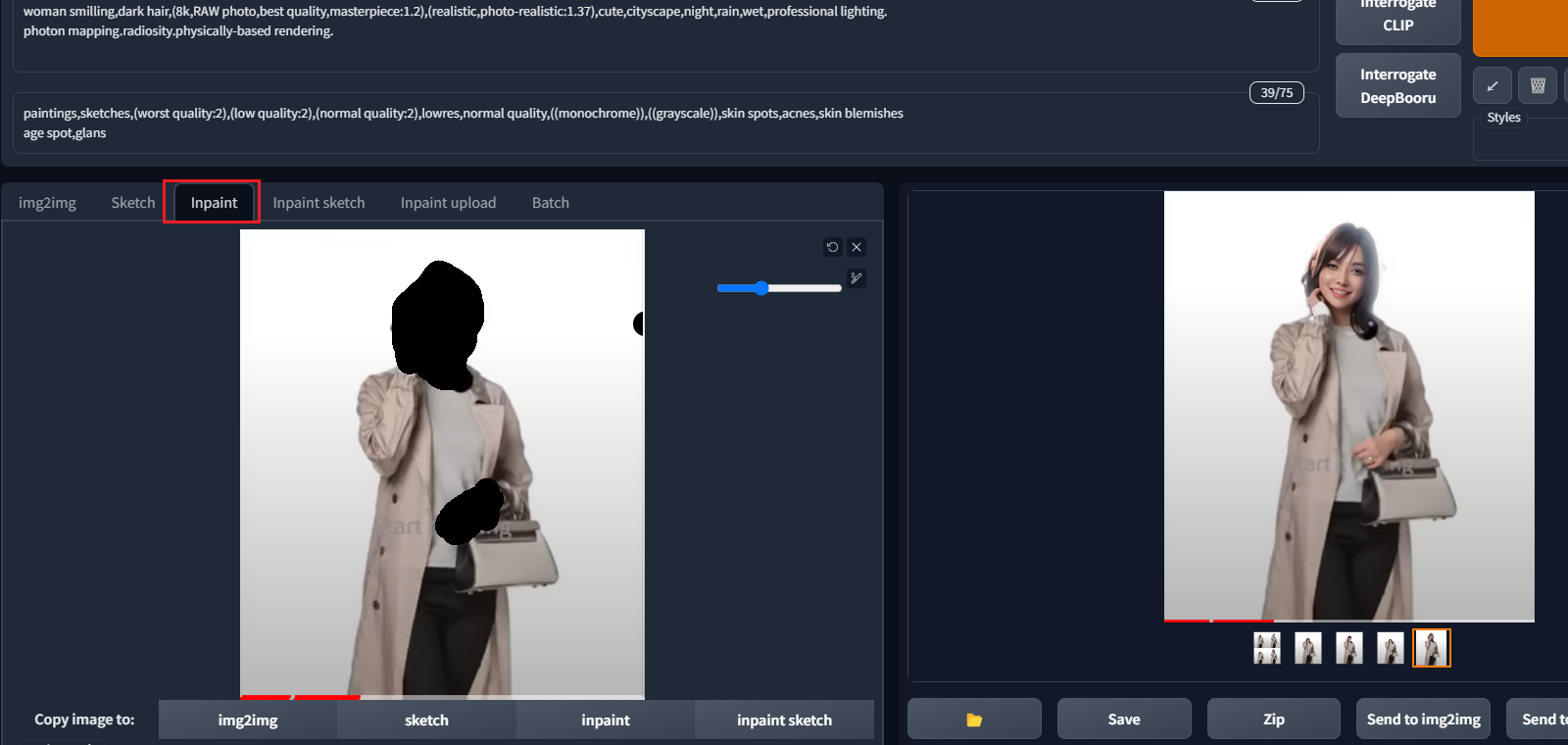
Task: Save the generated image with Save button
Action: coord(1123,720)
